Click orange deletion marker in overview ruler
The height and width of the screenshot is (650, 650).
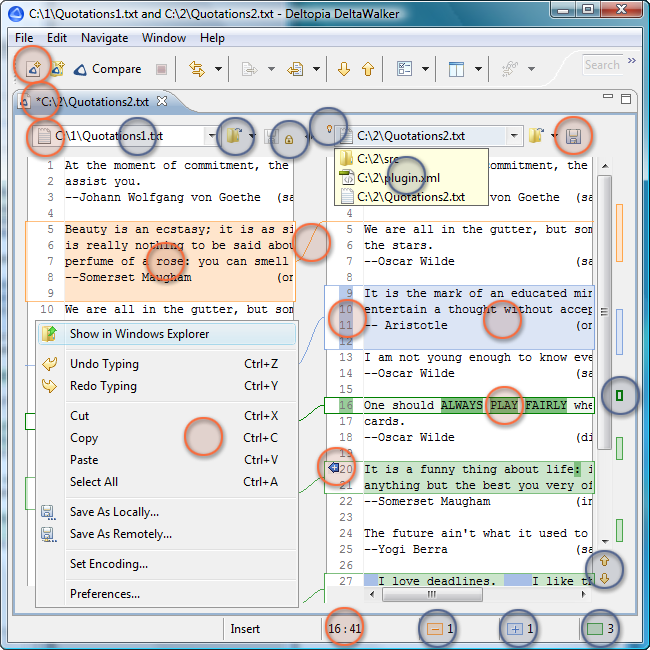pos(619,233)
